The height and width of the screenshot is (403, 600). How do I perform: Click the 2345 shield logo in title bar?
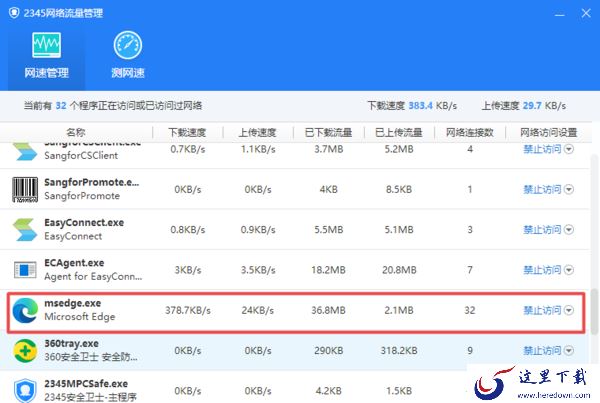[x=14, y=13]
